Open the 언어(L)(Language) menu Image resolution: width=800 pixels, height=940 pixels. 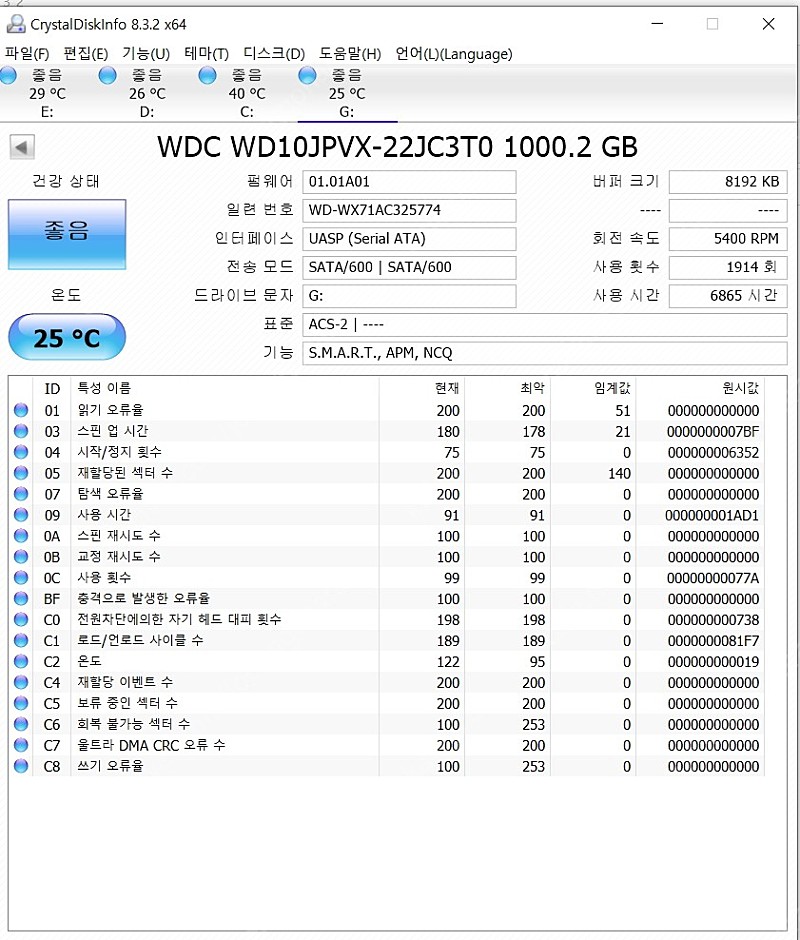point(454,54)
